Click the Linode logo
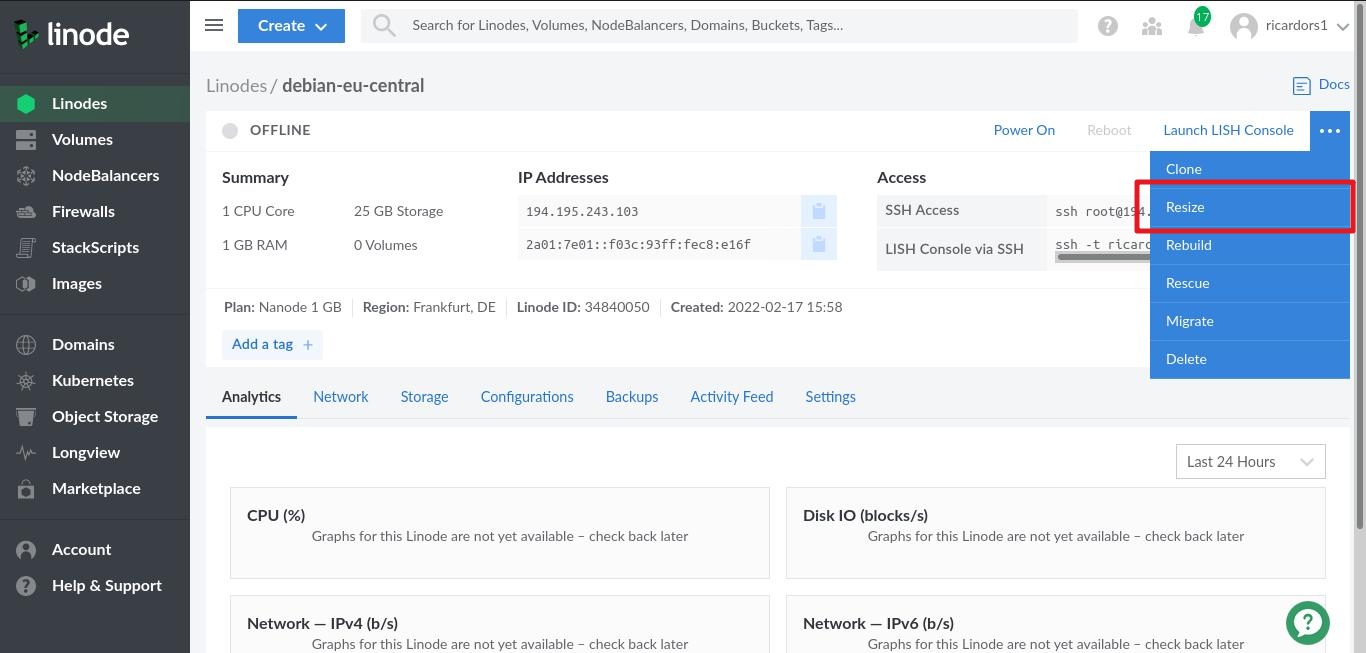The image size is (1366, 653). (71, 34)
